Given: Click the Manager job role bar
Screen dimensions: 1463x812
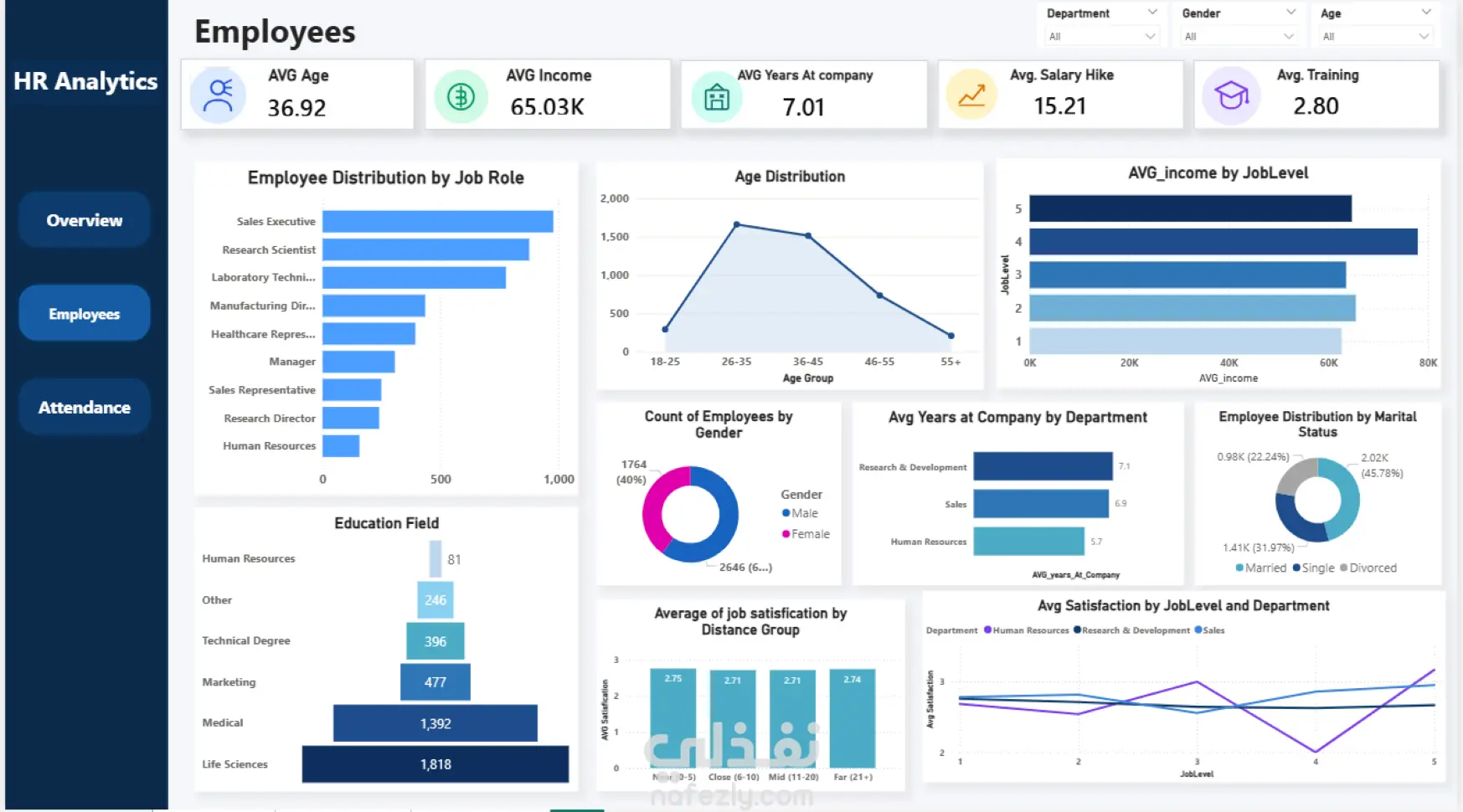Looking at the screenshot, I should click(358, 362).
